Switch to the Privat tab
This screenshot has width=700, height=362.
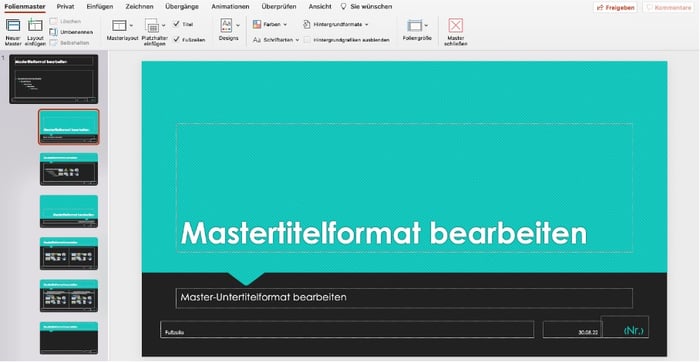pos(66,7)
